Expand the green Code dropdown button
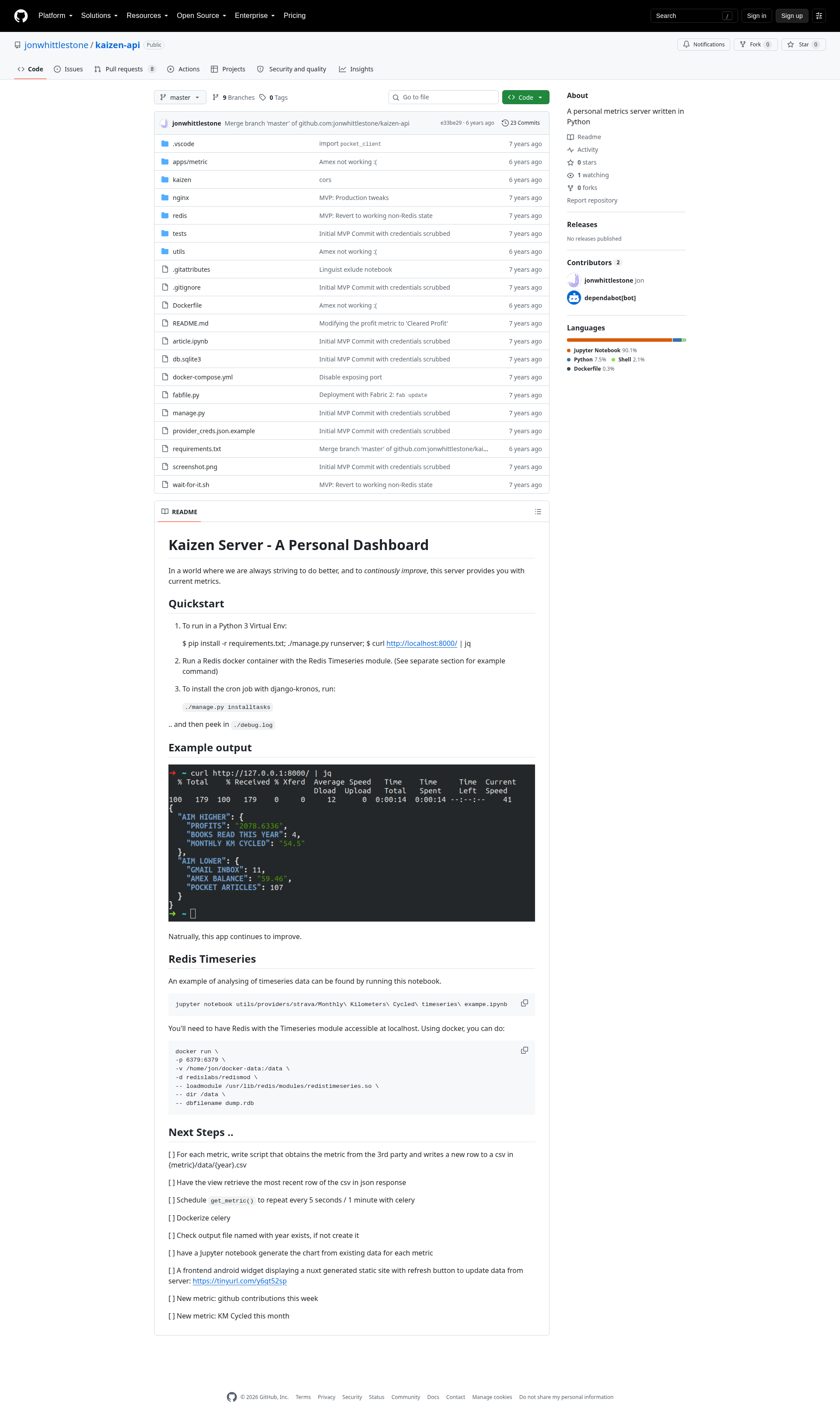840x1420 pixels. coord(525,98)
